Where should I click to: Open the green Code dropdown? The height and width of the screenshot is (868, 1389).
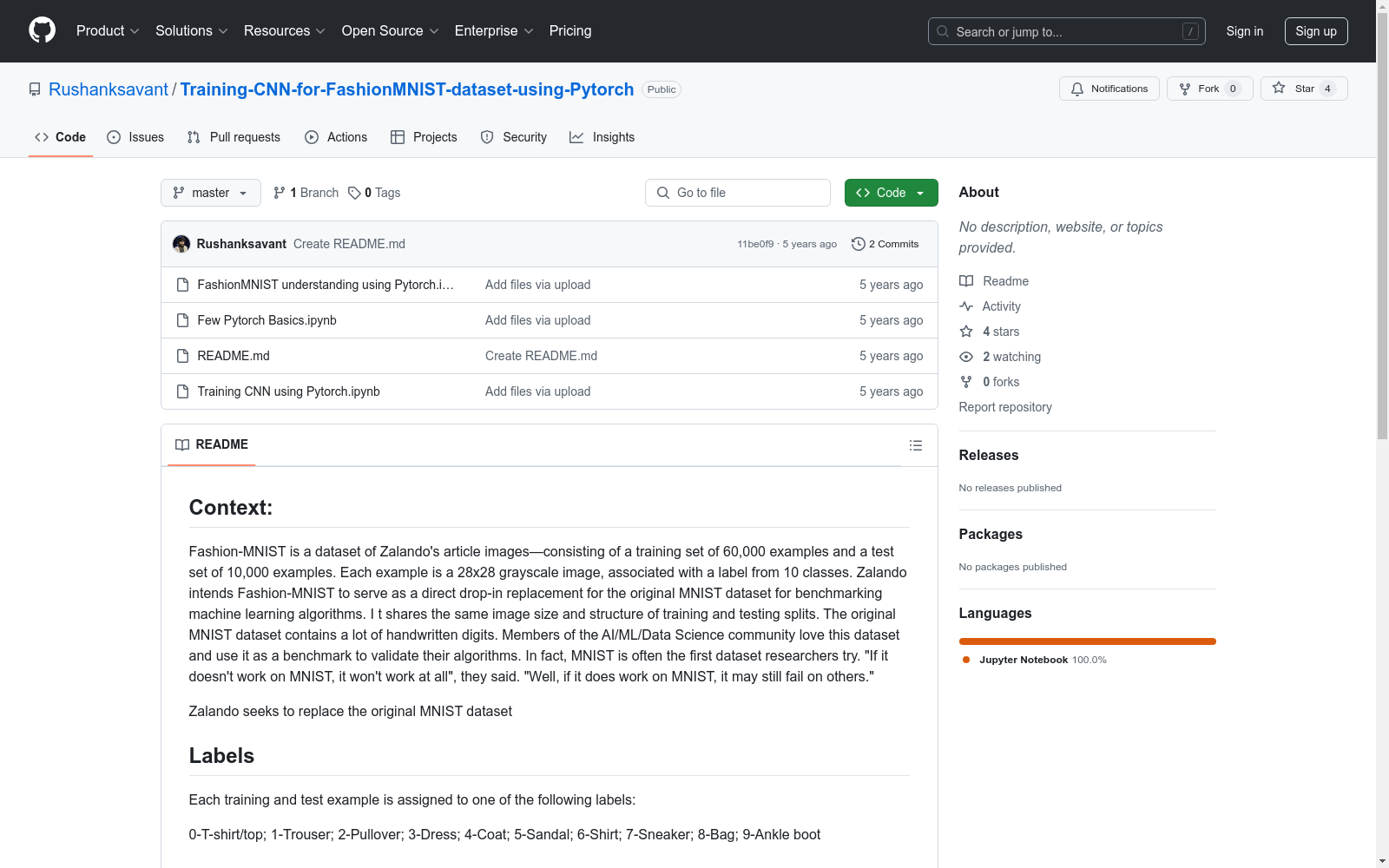(891, 193)
